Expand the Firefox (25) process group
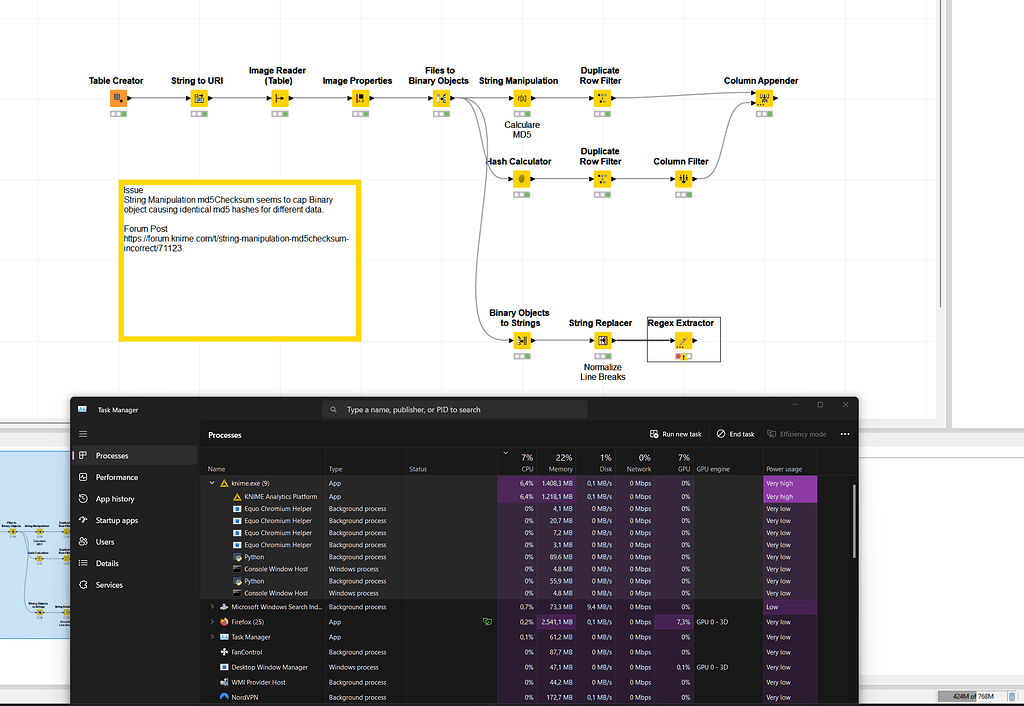1024x706 pixels. point(212,622)
